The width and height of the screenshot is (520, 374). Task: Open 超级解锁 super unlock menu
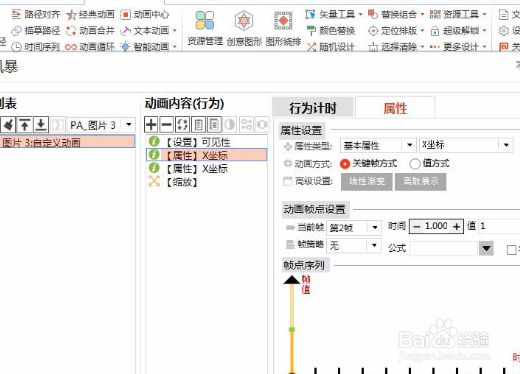pos(458,31)
